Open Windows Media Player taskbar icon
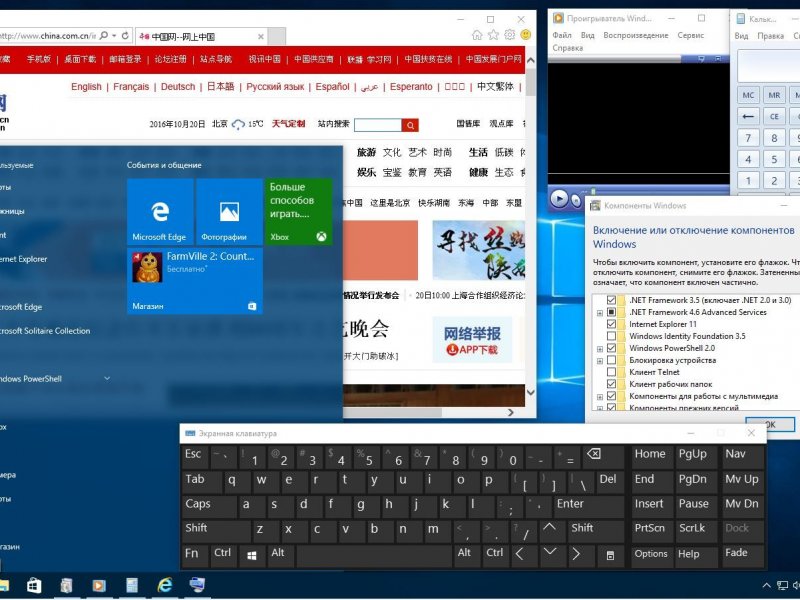This screenshot has width=800, height=600. [x=99, y=585]
